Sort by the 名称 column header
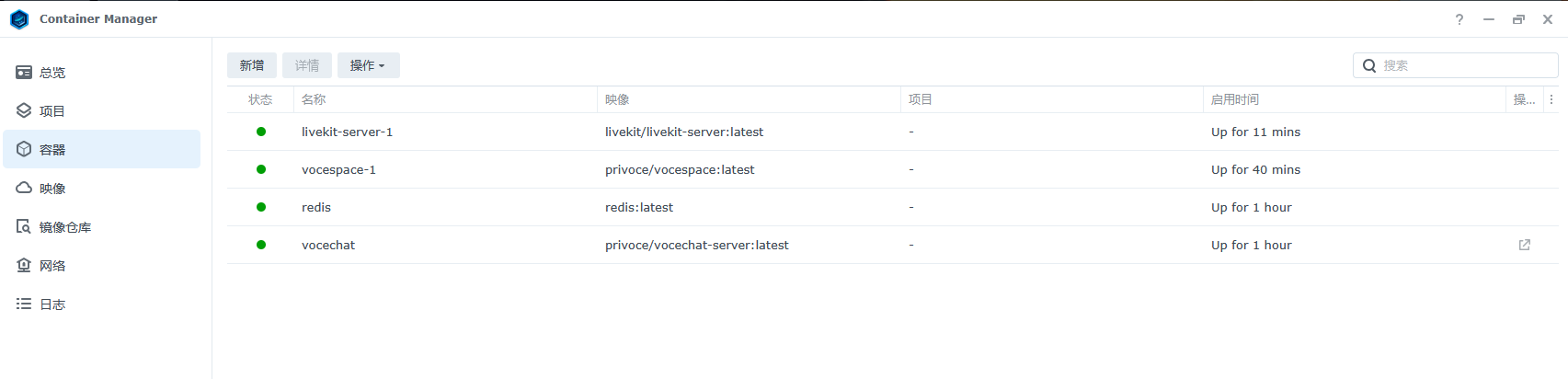The image size is (1568, 379). pyautogui.click(x=314, y=99)
